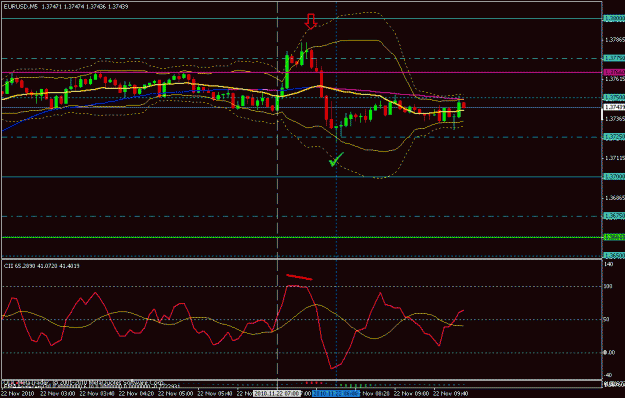
Task: Click the 1.36500 price level label
Action: click(x=614, y=255)
